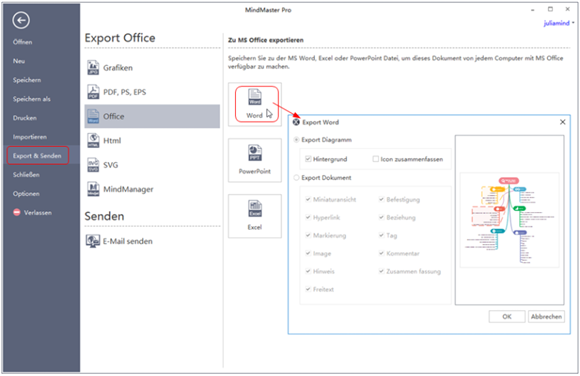The height and width of the screenshot is (376, 580).
Task: Open the Importieren sidebar item
Action: [30, 137]
